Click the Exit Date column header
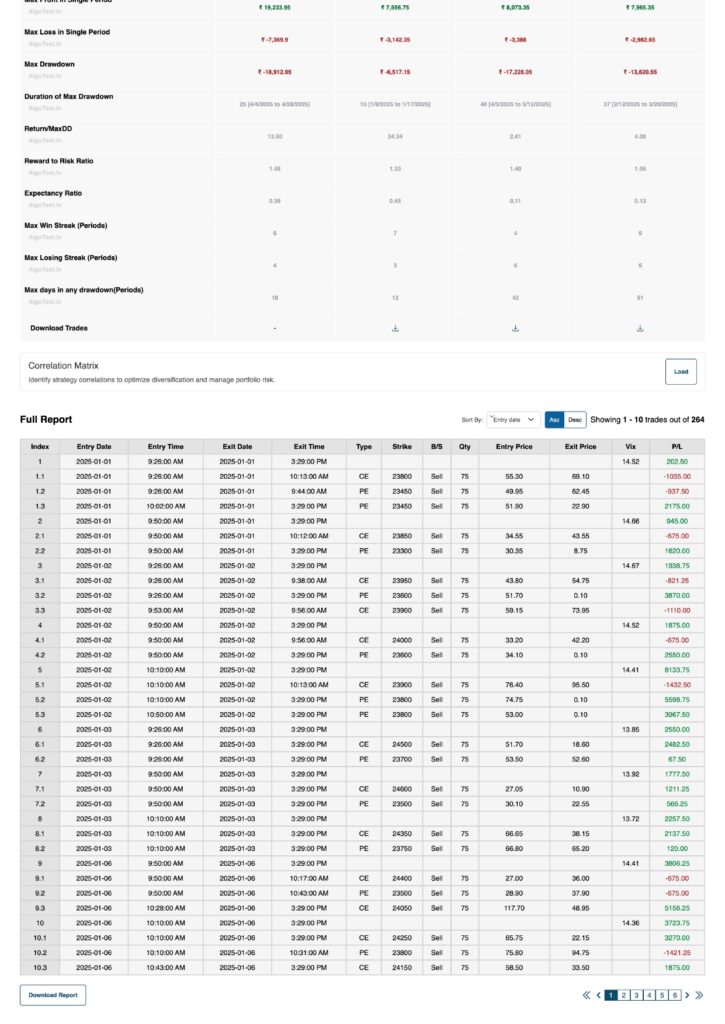This screenshot has height=1024, width=725. click(x=237, y=447)
